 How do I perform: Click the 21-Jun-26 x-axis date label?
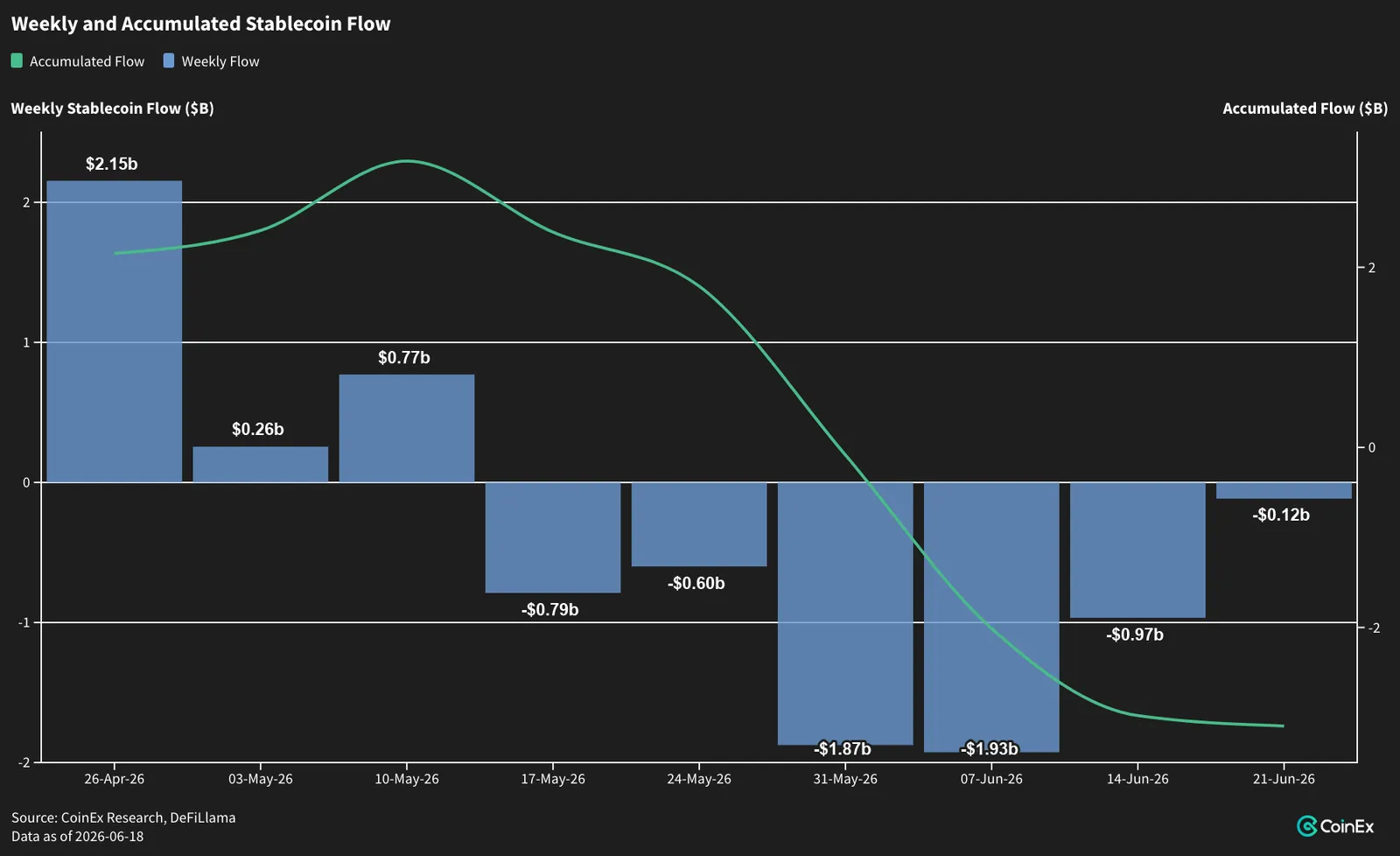pyautogui.click(x=1284, y=779)
